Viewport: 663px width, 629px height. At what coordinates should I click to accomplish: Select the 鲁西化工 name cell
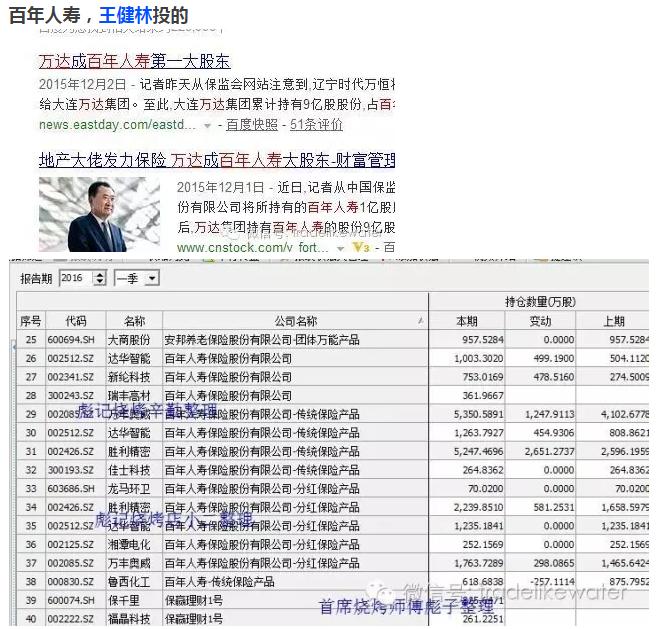(x=129, y=582)
